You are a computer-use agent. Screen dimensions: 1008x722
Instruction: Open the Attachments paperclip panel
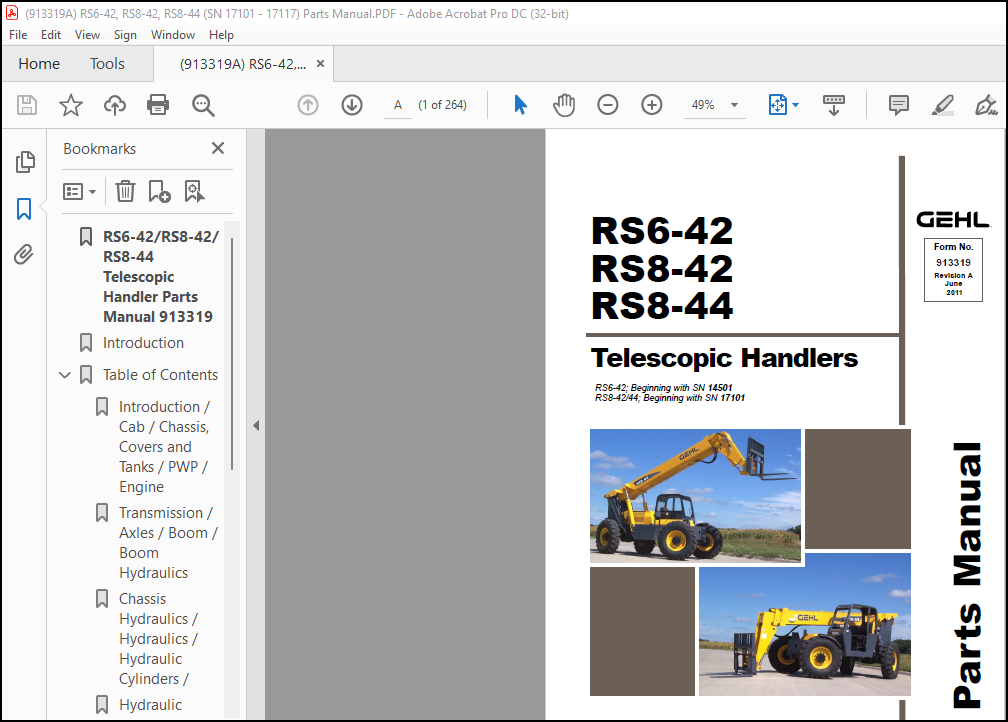pos(24,255)
